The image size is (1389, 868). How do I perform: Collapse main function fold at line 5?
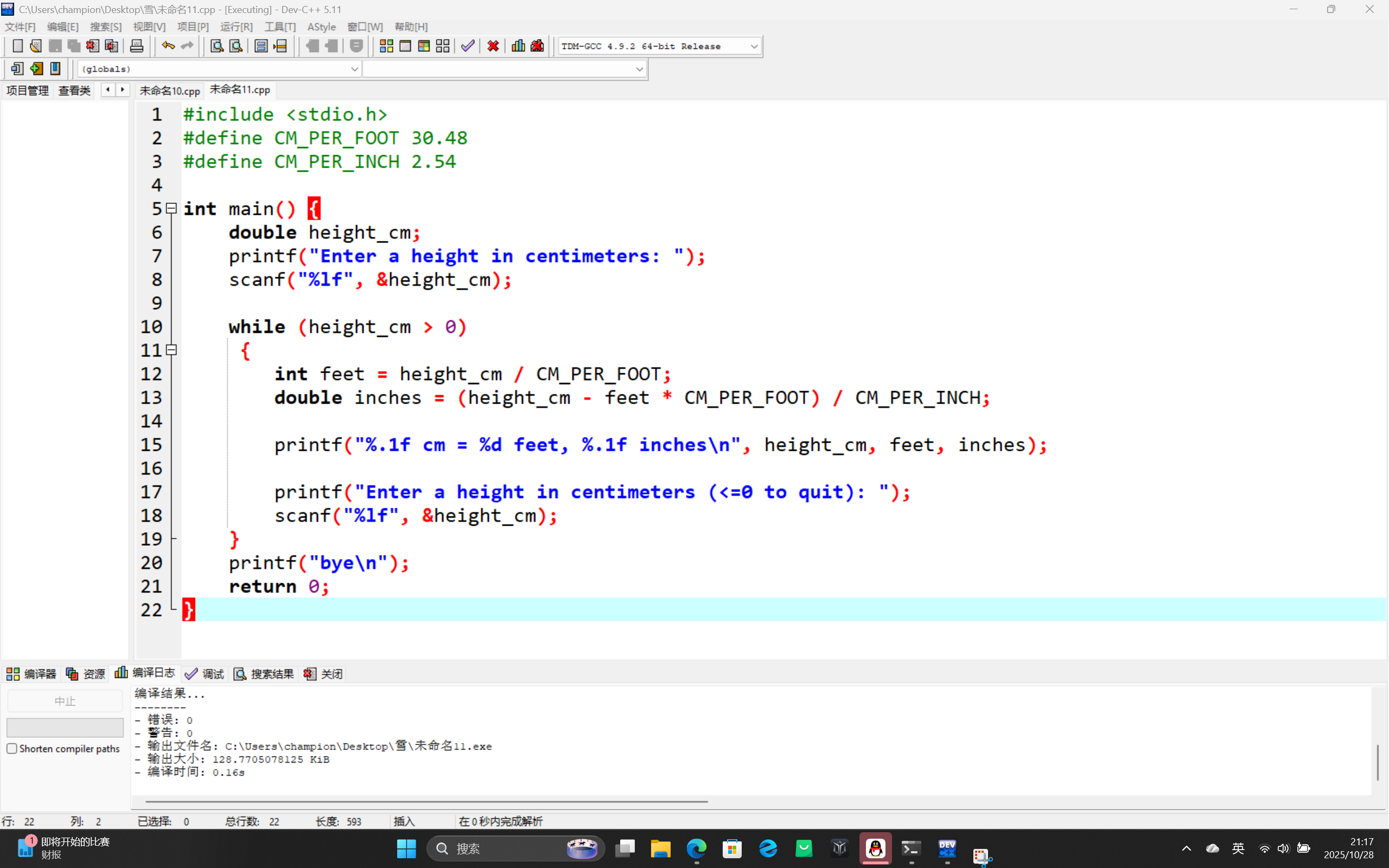[x=171, y=208]
